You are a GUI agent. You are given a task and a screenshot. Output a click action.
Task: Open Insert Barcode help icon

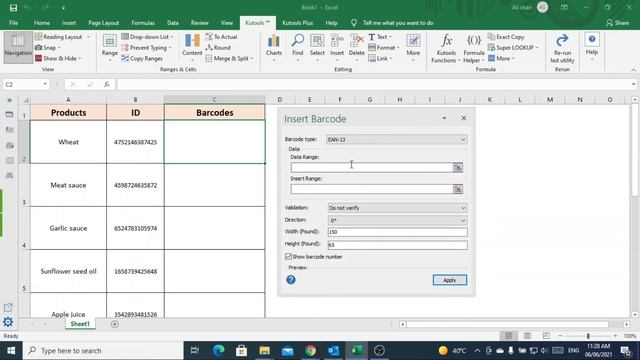(x=291, y=280)
